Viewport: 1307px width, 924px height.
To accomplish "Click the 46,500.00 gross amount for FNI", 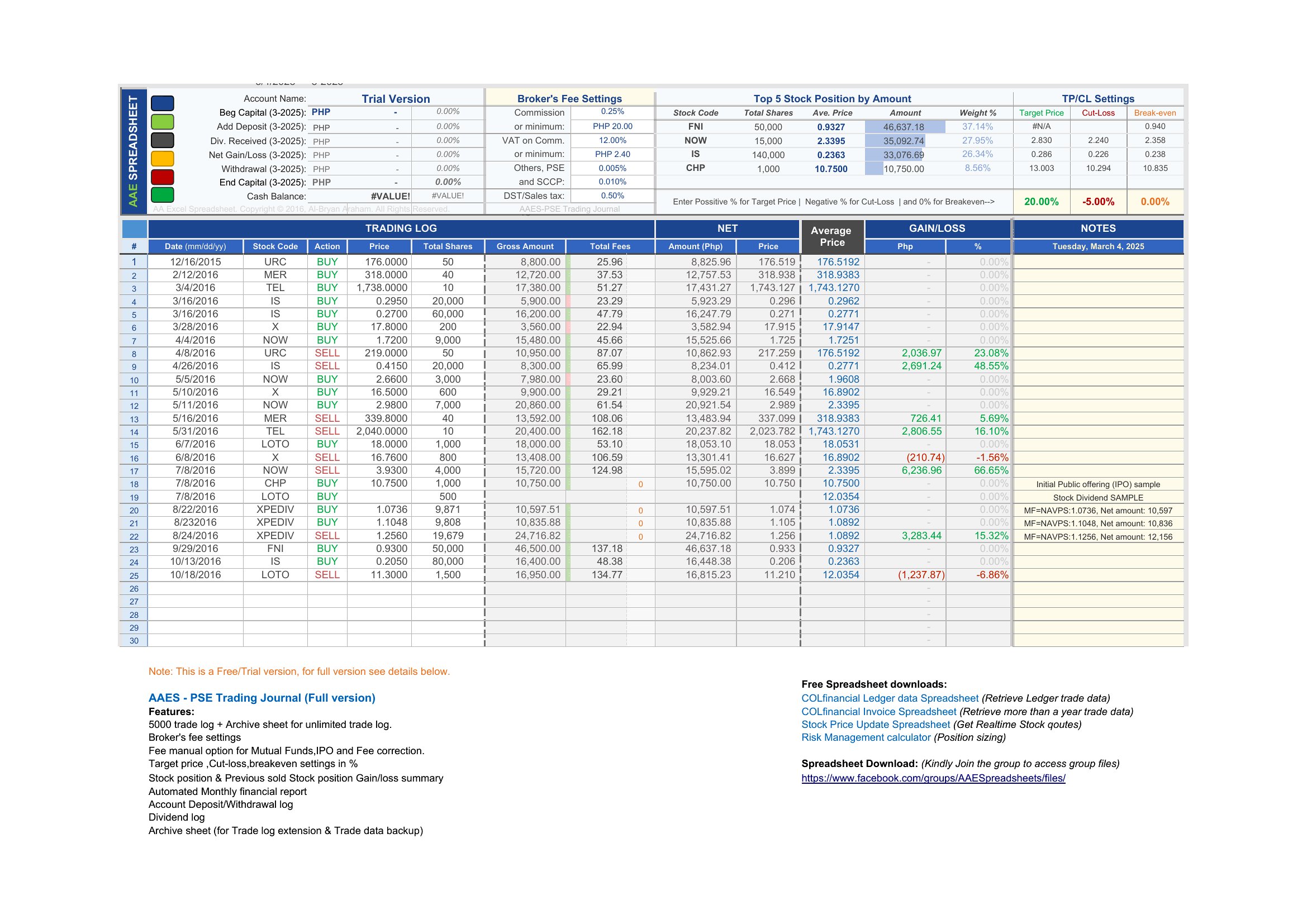I will pos(525,549).
